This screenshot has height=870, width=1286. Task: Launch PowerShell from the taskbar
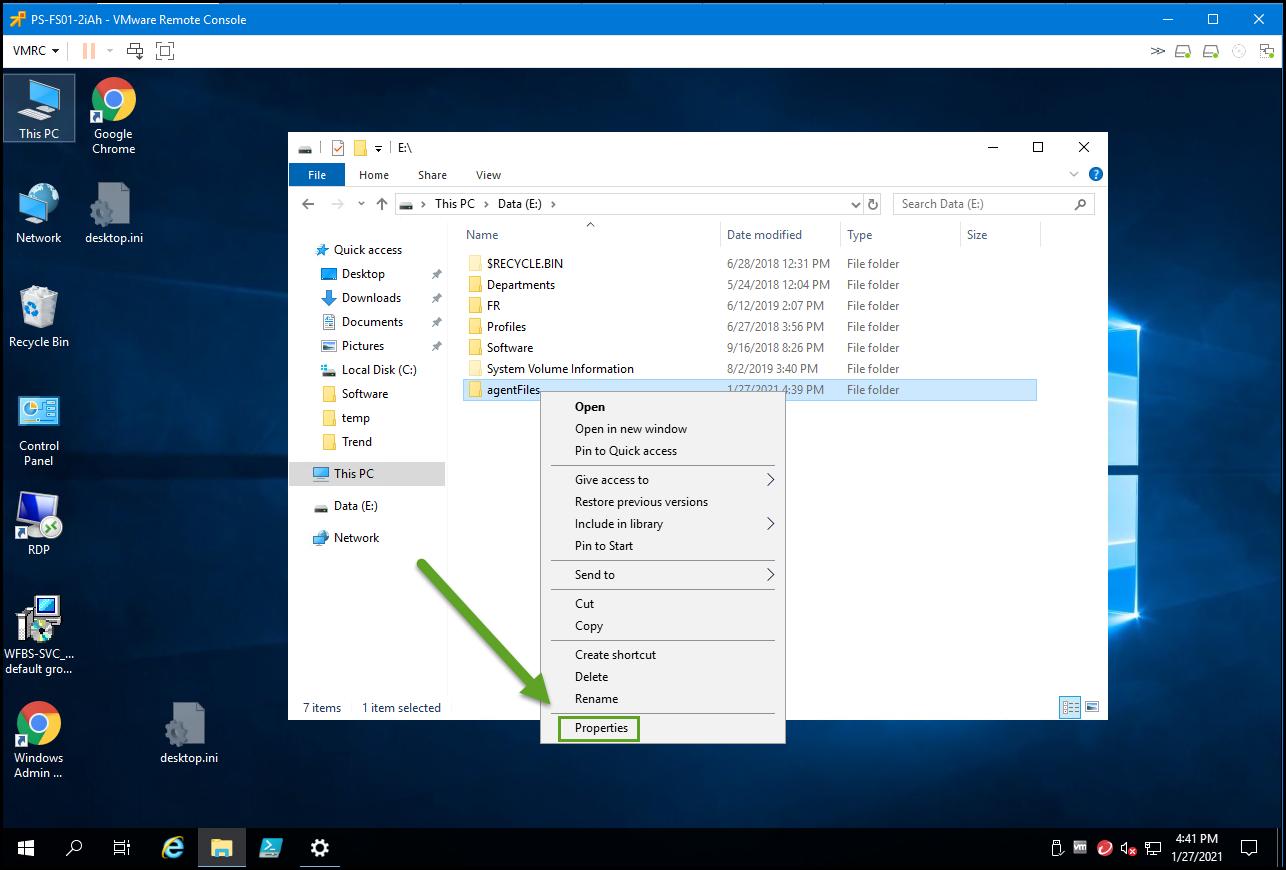coord(270,848)
